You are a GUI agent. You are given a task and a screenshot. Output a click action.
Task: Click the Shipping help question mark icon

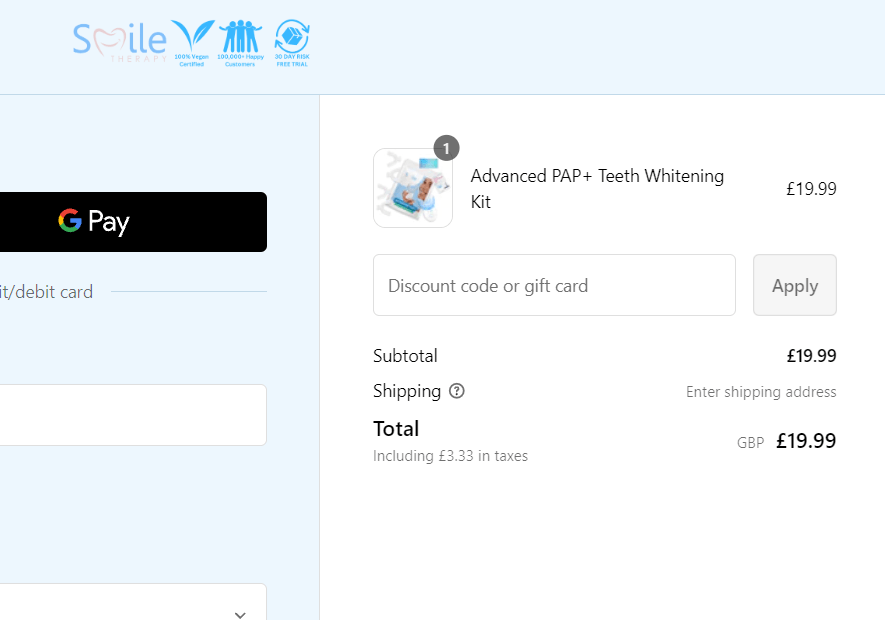tap(457, 391)
